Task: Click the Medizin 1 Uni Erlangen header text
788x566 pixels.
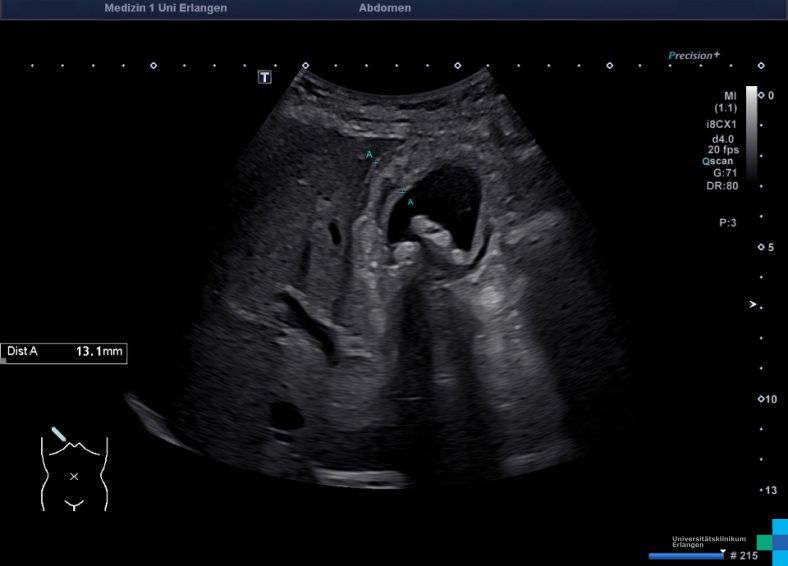Action: tap(165, 8)
